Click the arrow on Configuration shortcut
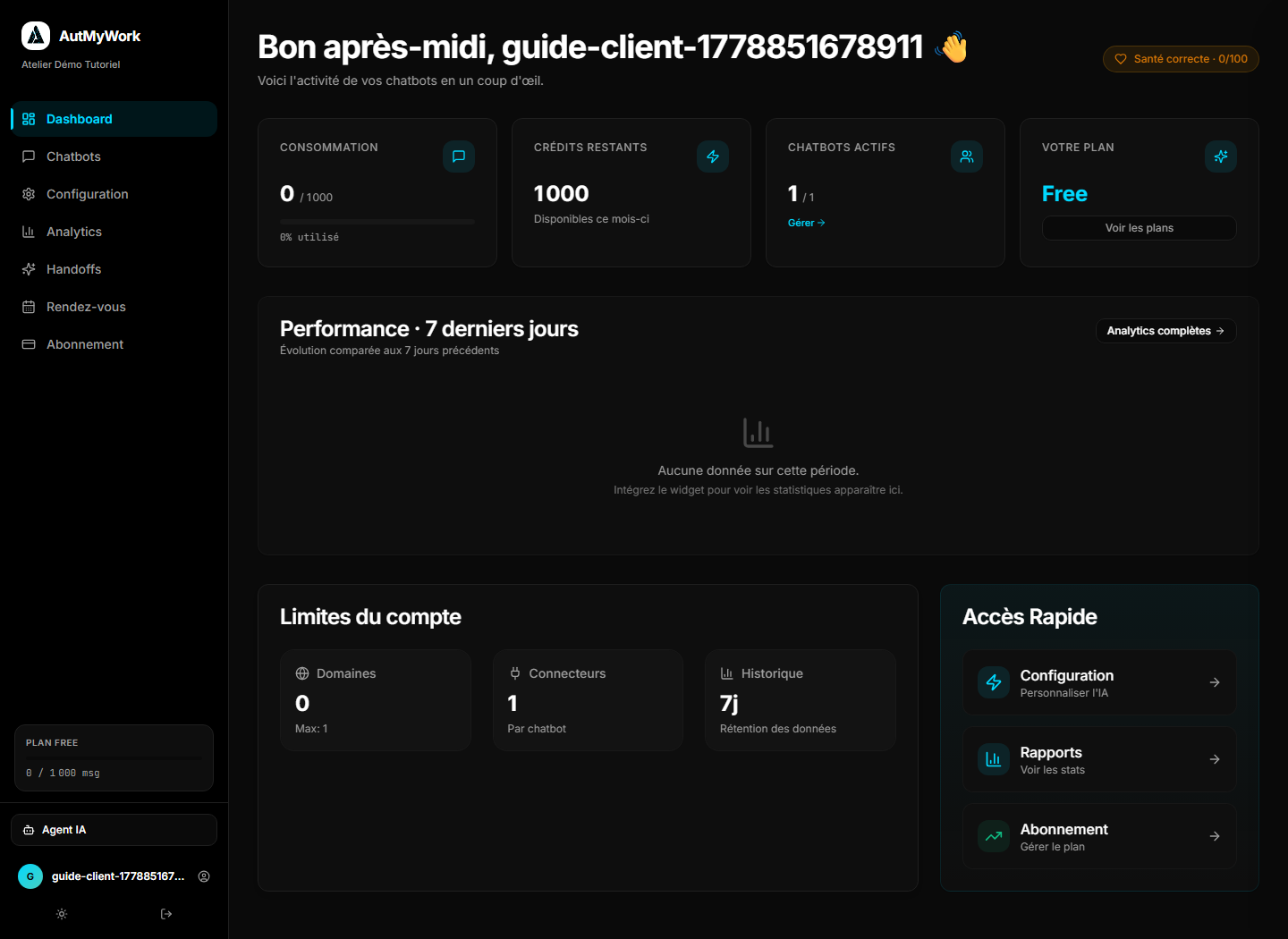 (x=1215, y=682)
